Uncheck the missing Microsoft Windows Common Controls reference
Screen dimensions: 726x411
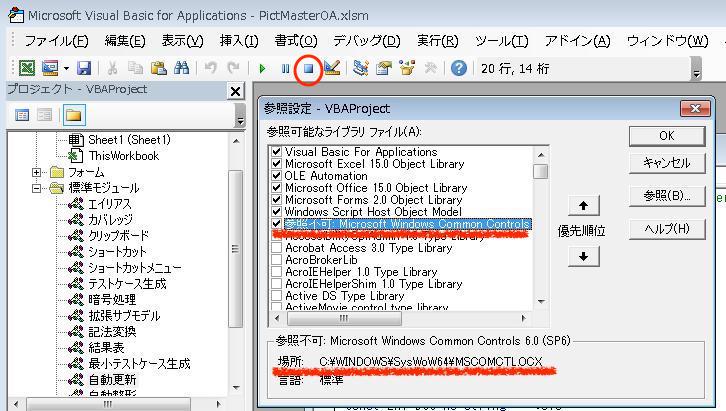pos(276,224)
